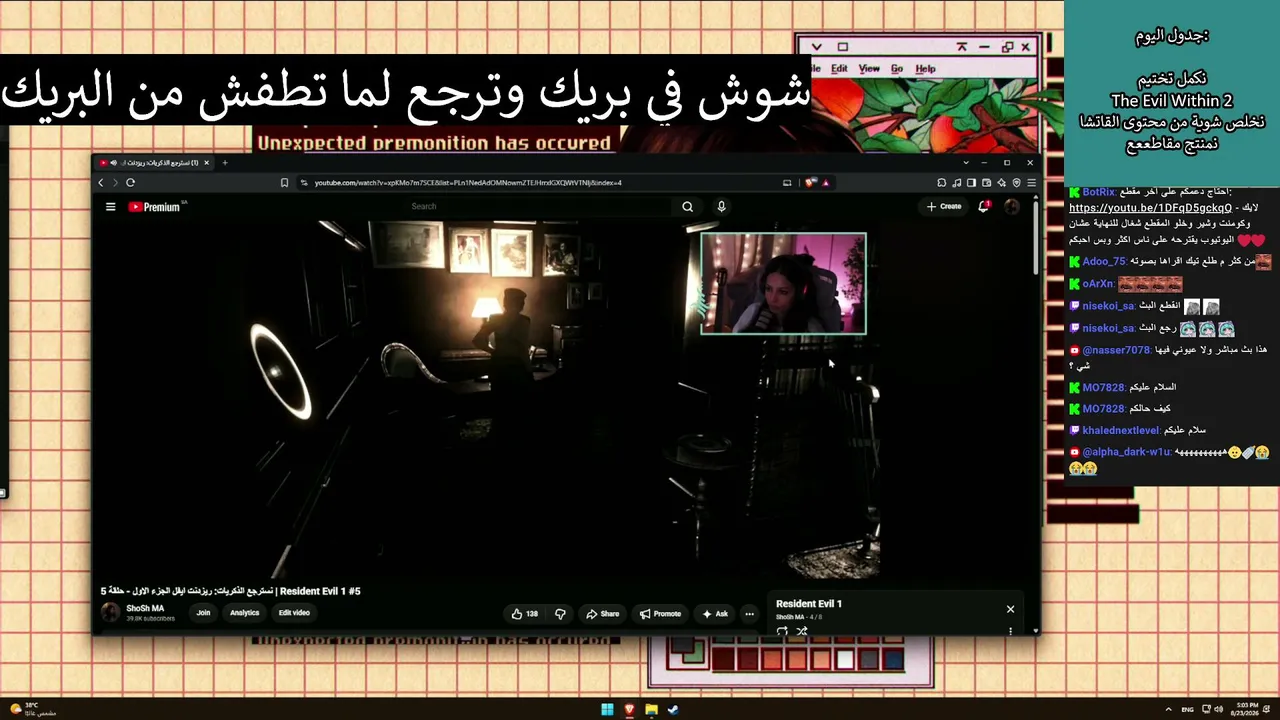Select chat username "@nasser7078"
This screenshot has height=720, width=1280.
click(x=1116, y=350)
